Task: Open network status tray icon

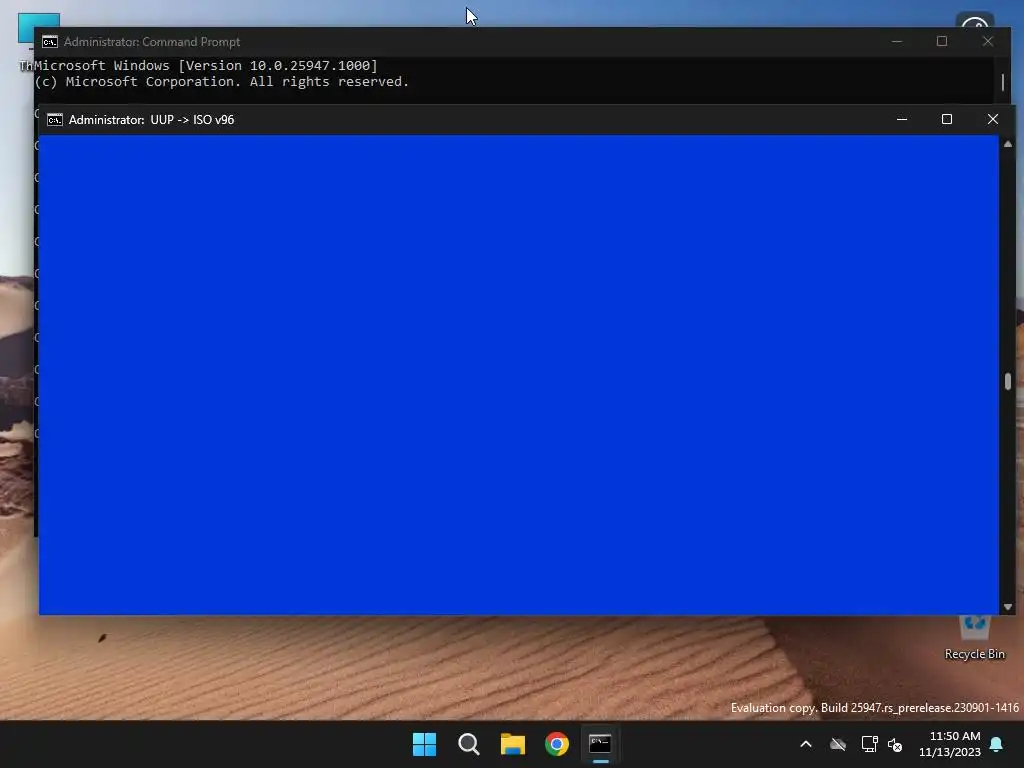Action: (869, 744)
